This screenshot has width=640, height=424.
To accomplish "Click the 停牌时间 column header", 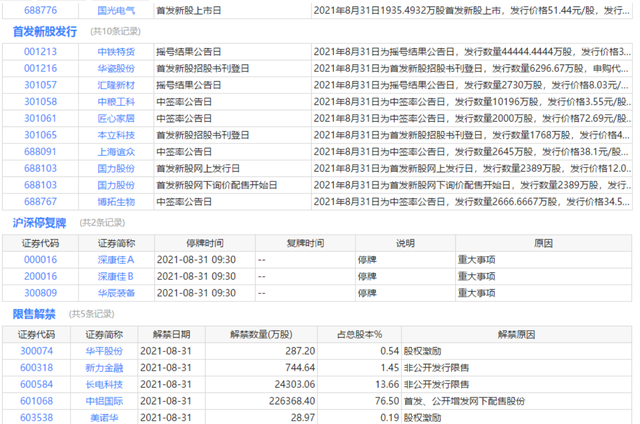I will click(x=205, y=243).
